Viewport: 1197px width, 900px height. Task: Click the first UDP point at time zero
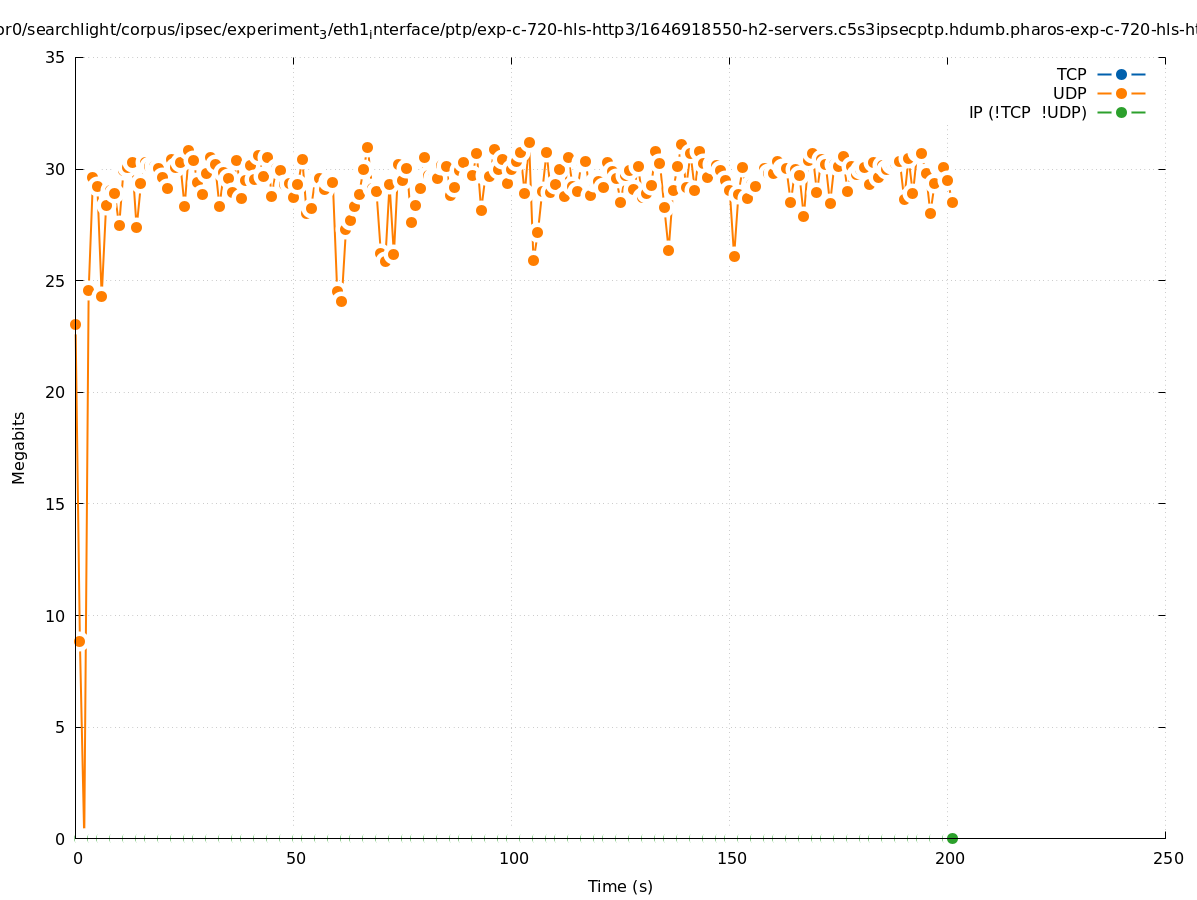coord(75,324)
